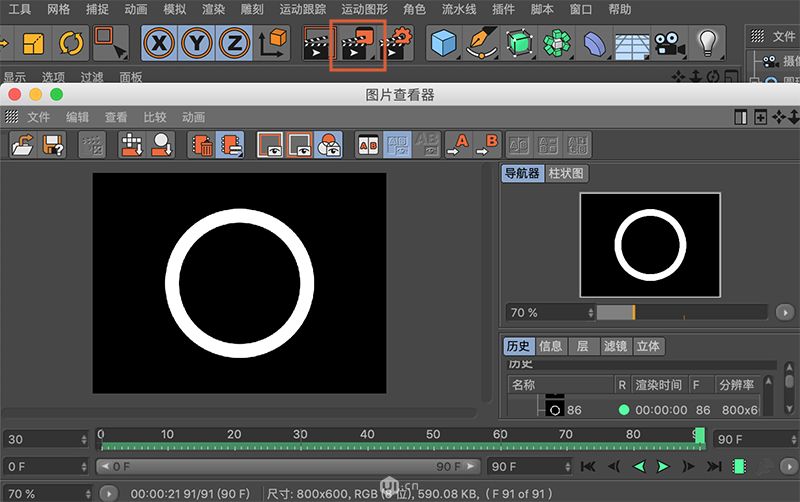Click the 30 frame rate field arrows
The image size is (800, 502).
(x=85, y=440)
